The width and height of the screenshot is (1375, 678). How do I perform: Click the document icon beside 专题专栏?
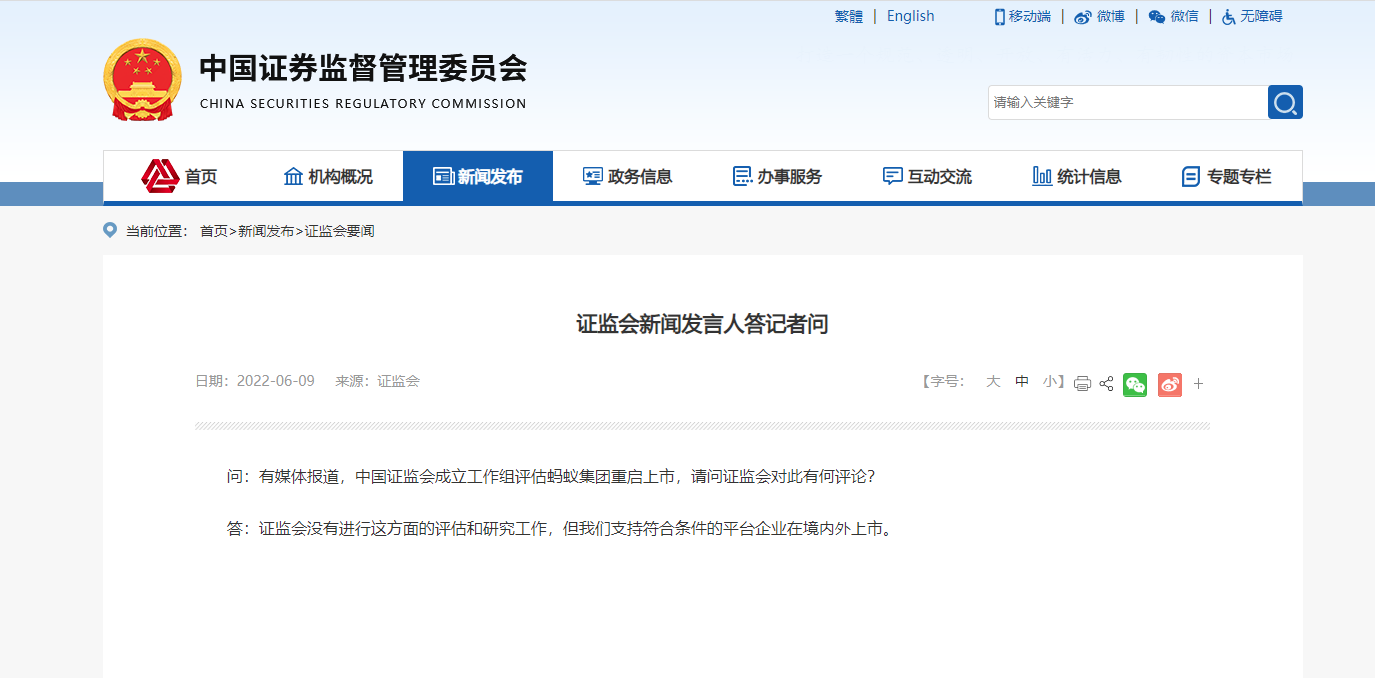[x=1191, y=176]
